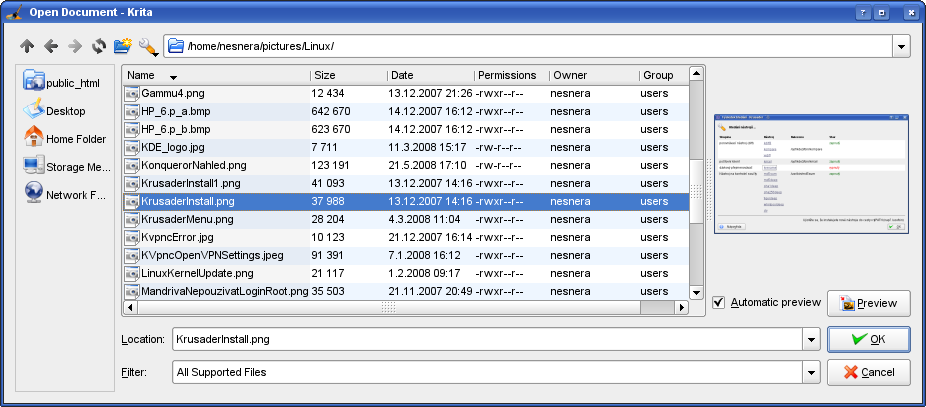
Task: Open the wrench configure icon
Action: [148, 46]
